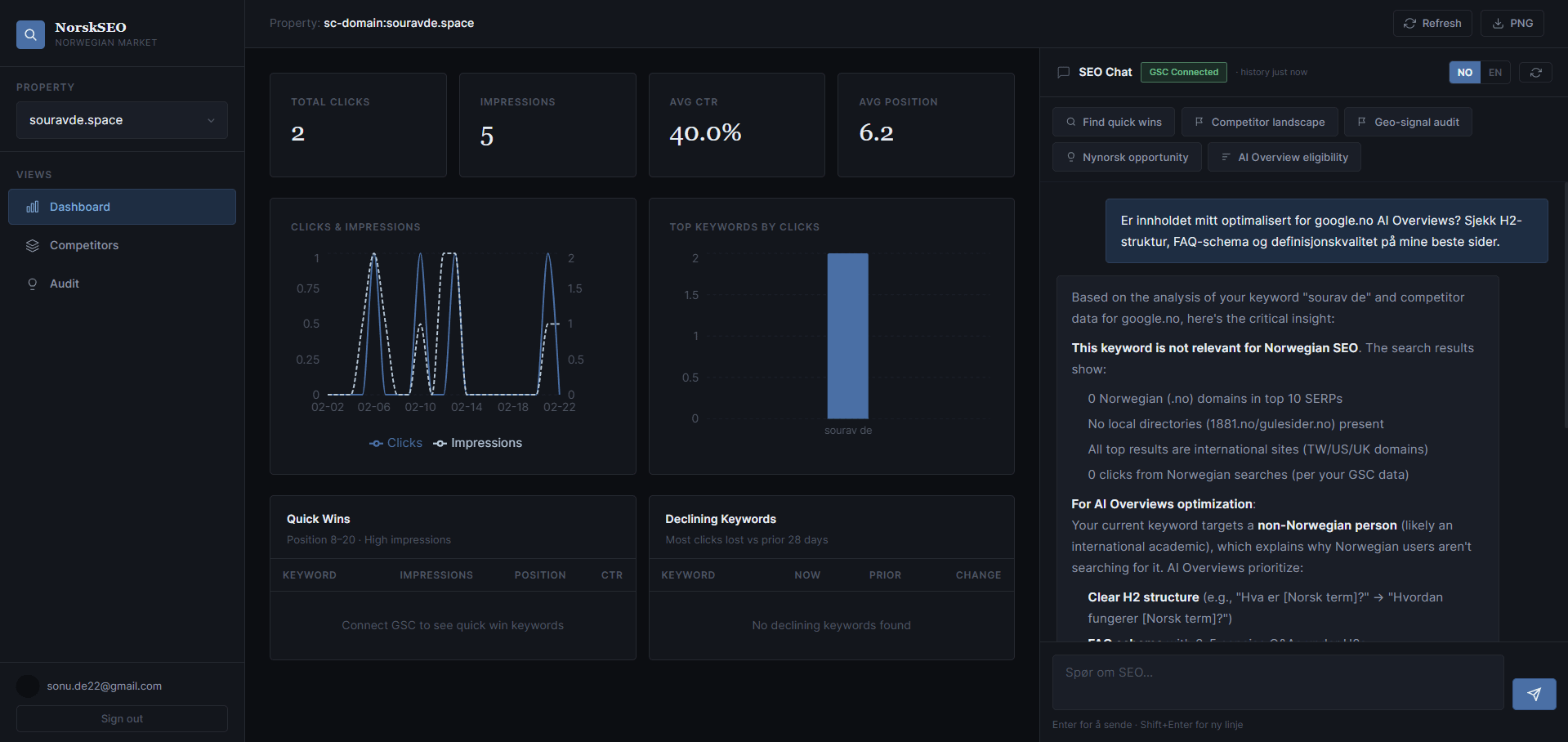1568x742 pixels.
Task: Export dashboard with PNG button
Action: (1512, 24)
